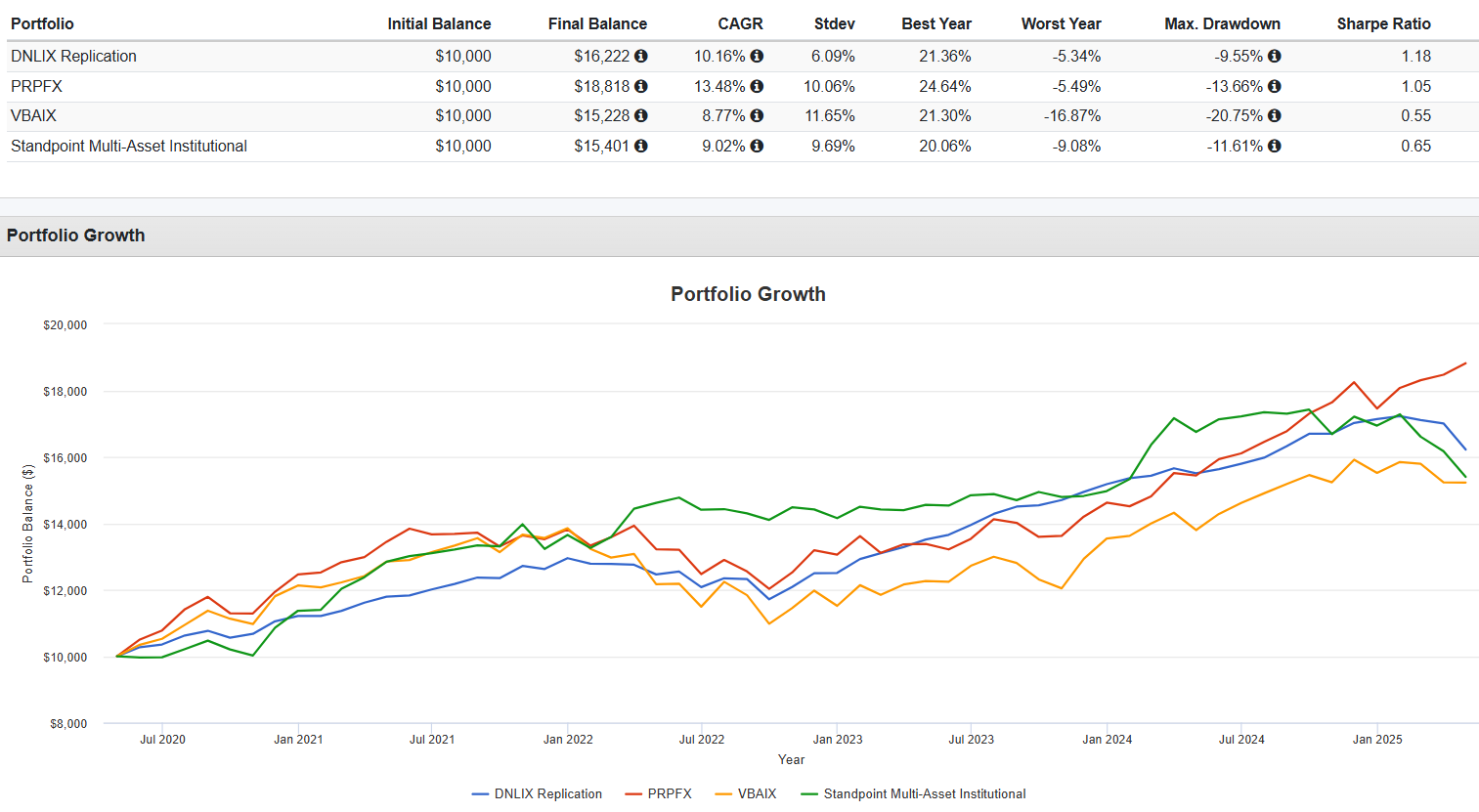Click the 1.18 Sharpe ratio value

pyautogui.click(x=1415, y=57)
